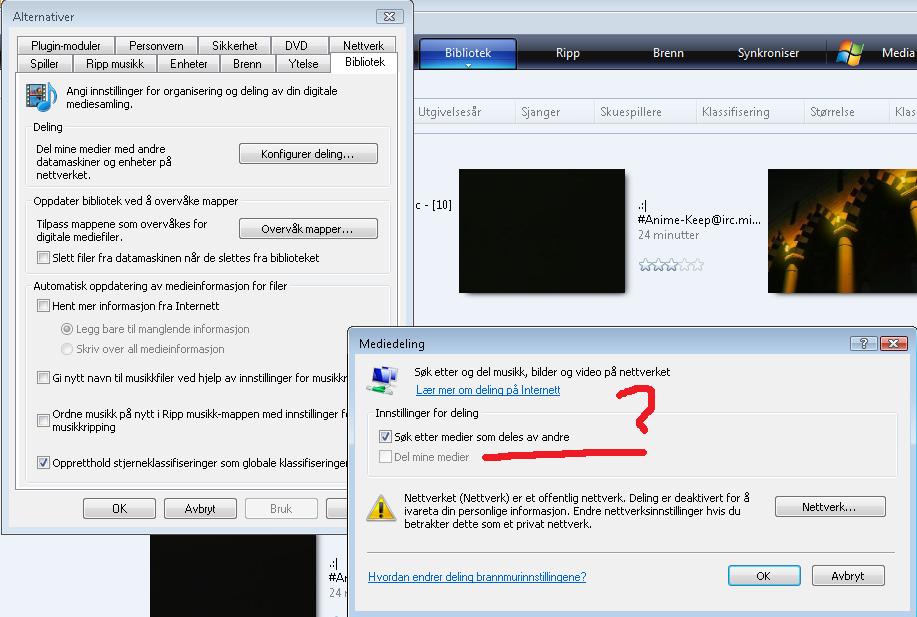Image resolution: width=917 pixels, height=617 pixels.
Task: Open the Plugin-moduler tab
Action: 66,46
